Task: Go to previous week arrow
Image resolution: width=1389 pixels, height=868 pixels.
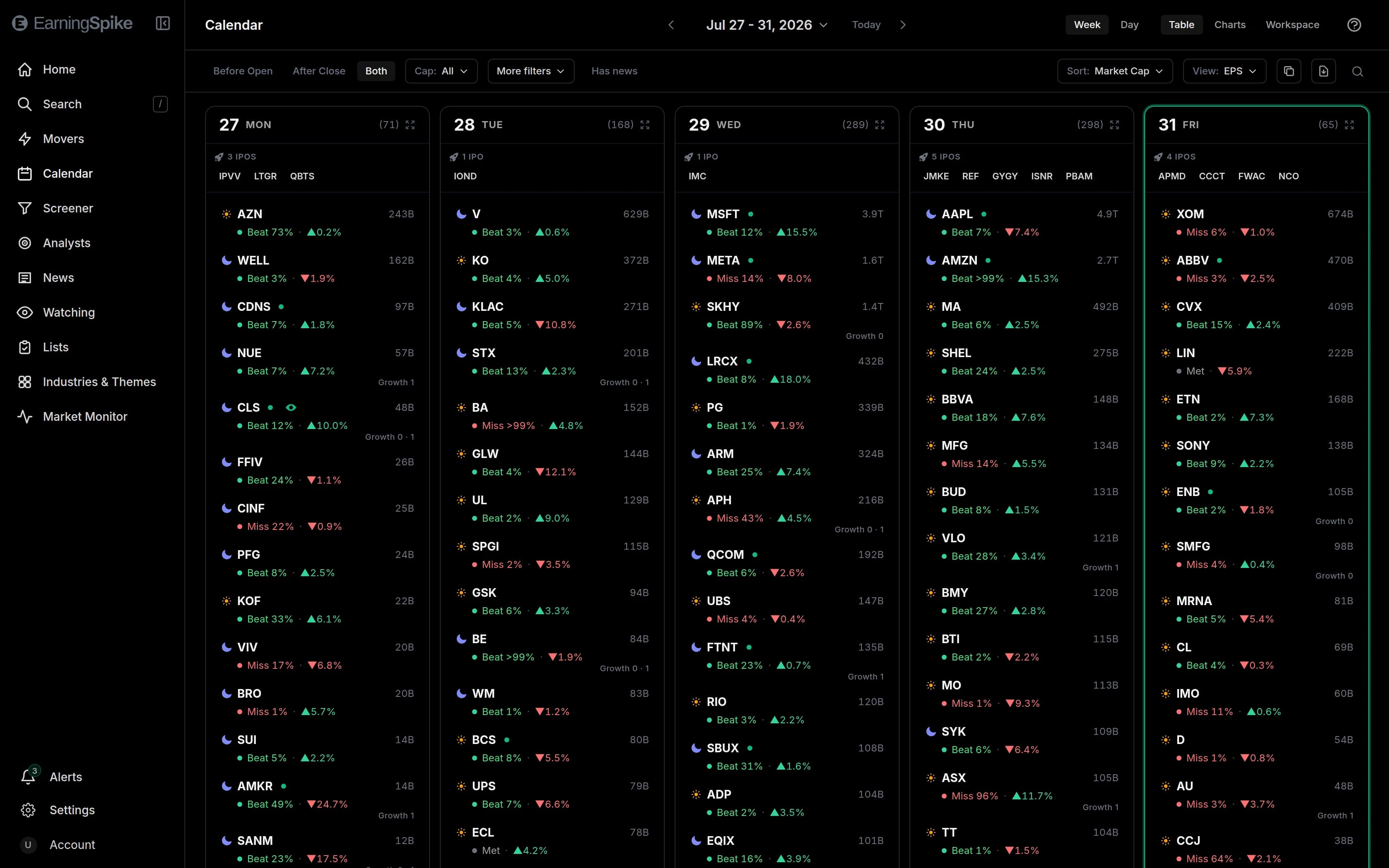Action: (x=671, y=25)
